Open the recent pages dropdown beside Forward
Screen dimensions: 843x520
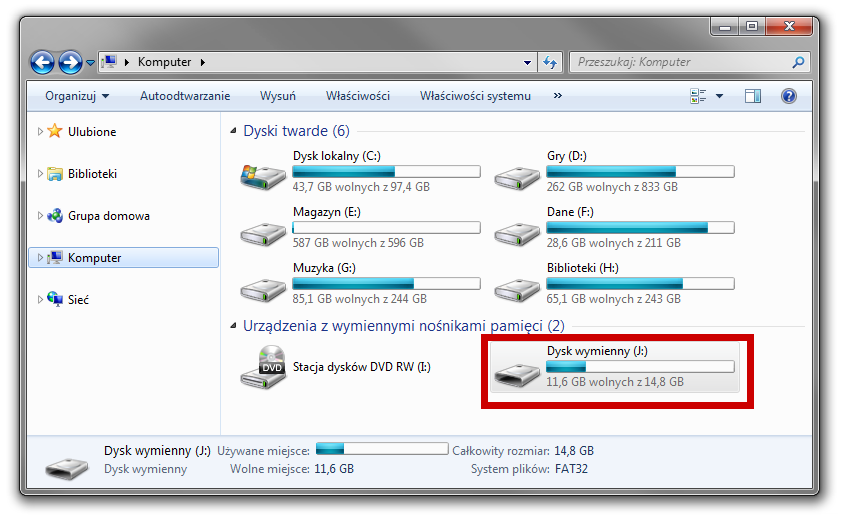click(x=90, y=63)
